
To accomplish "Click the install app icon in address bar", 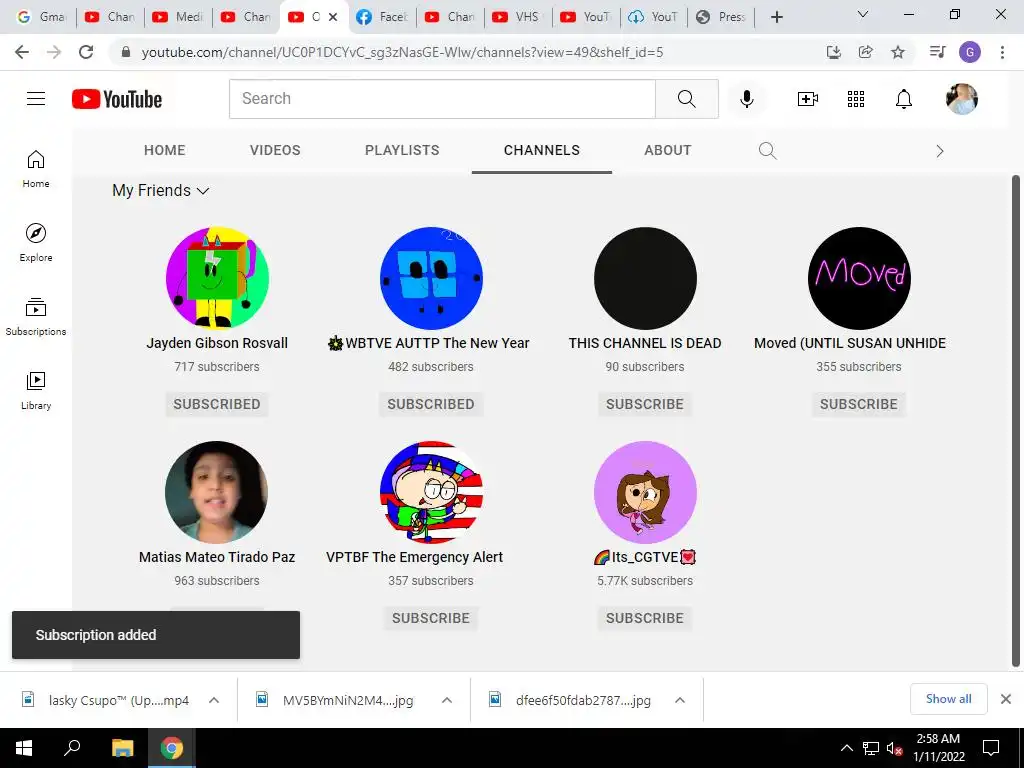I will point(834,52).
